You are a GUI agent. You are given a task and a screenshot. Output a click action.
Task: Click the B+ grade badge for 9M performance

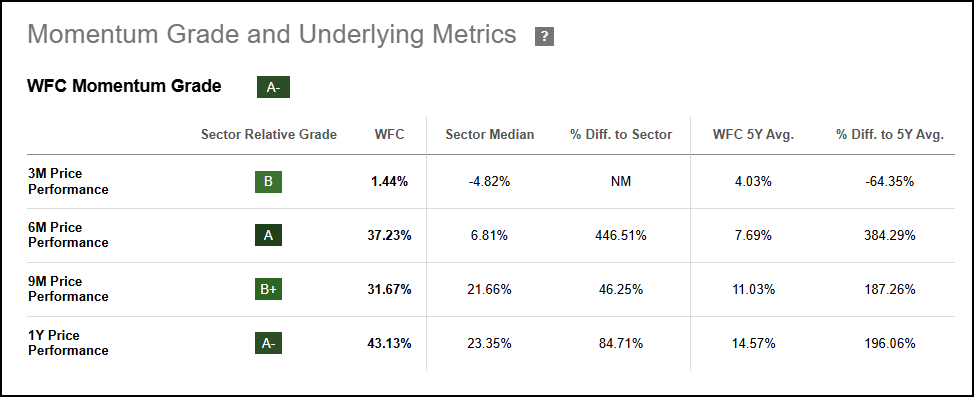coord(268,290)
